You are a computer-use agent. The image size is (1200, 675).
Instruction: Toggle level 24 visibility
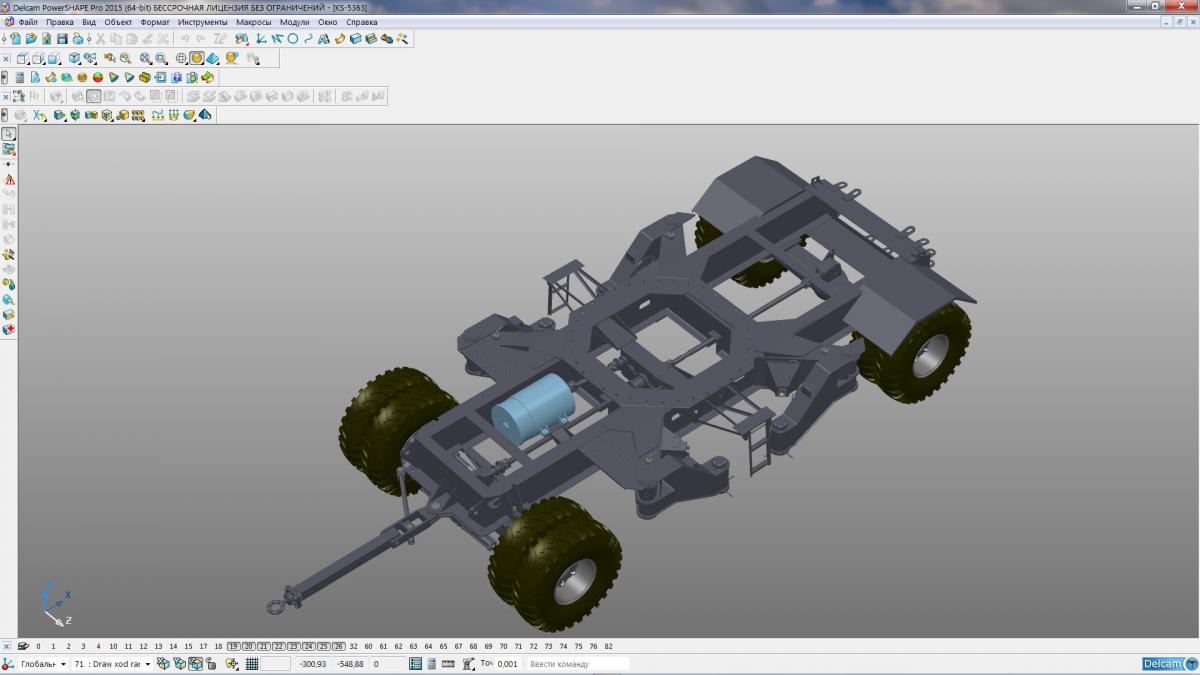pos(308,646)
